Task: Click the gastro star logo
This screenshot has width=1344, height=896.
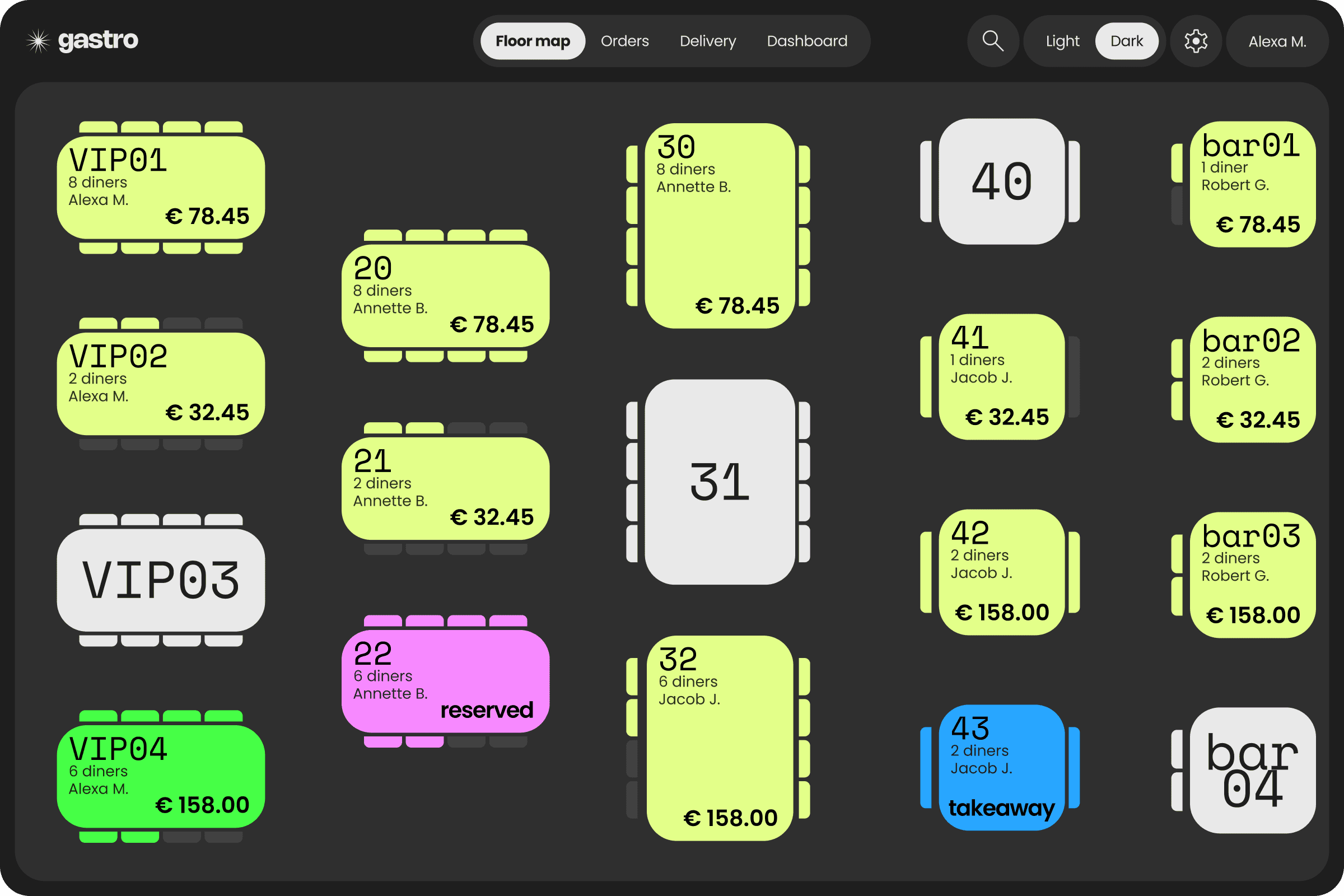Action: (38, 40)
